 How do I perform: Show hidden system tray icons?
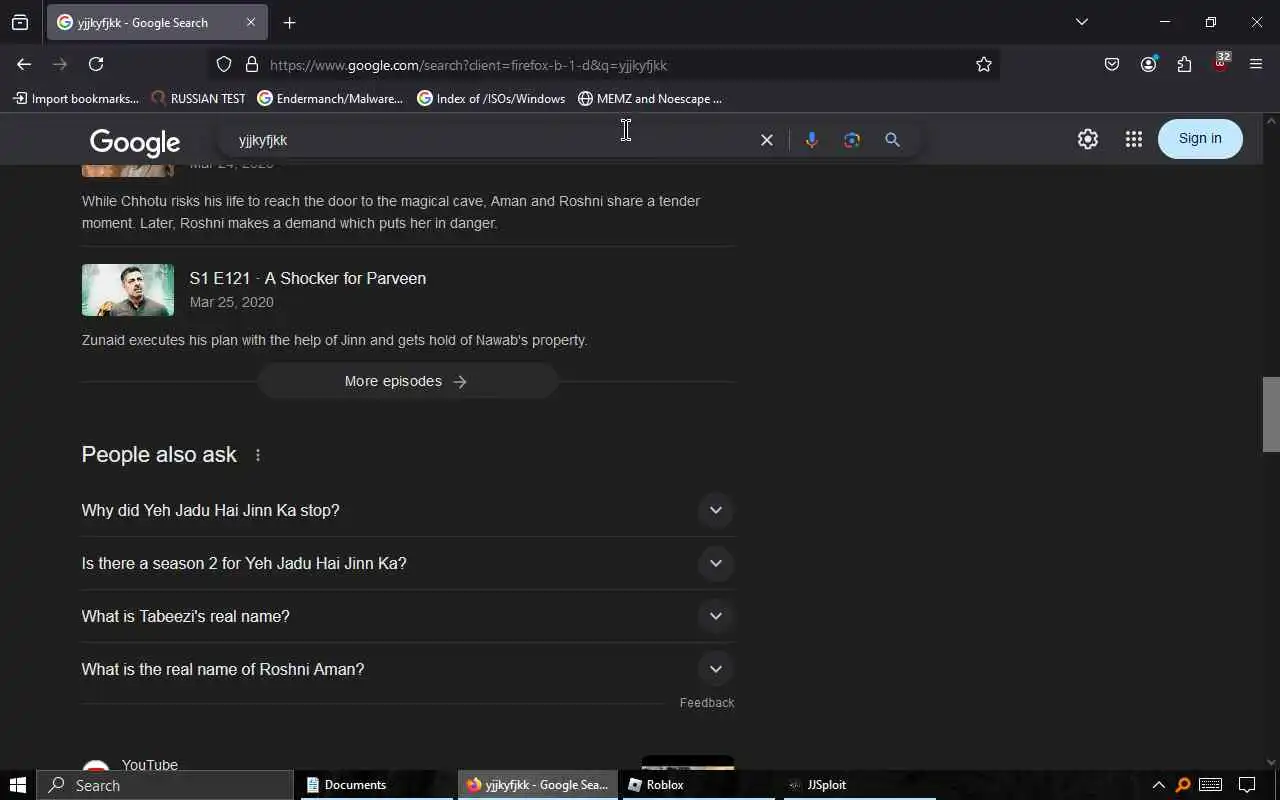coord(1159,785)
